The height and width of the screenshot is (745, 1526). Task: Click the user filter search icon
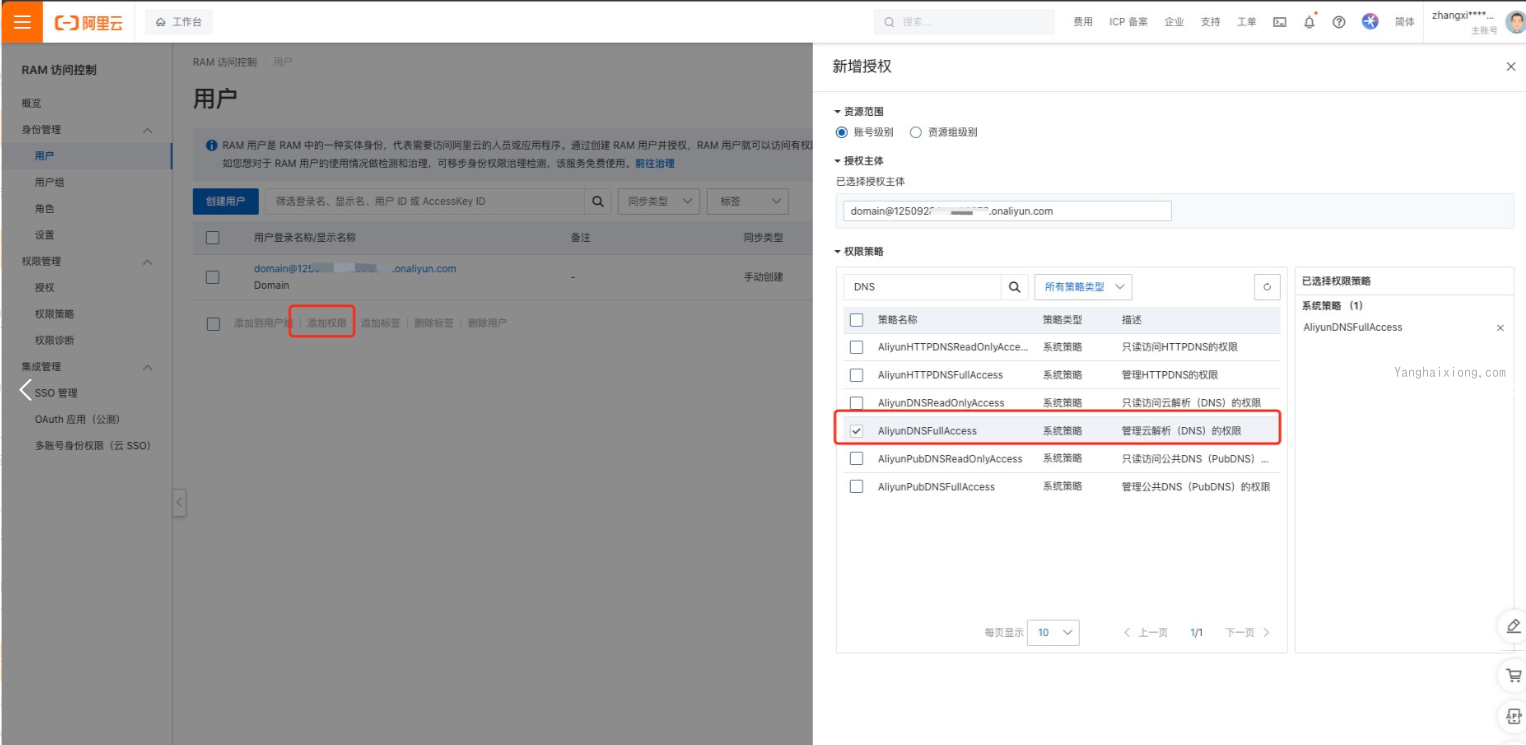597,201
